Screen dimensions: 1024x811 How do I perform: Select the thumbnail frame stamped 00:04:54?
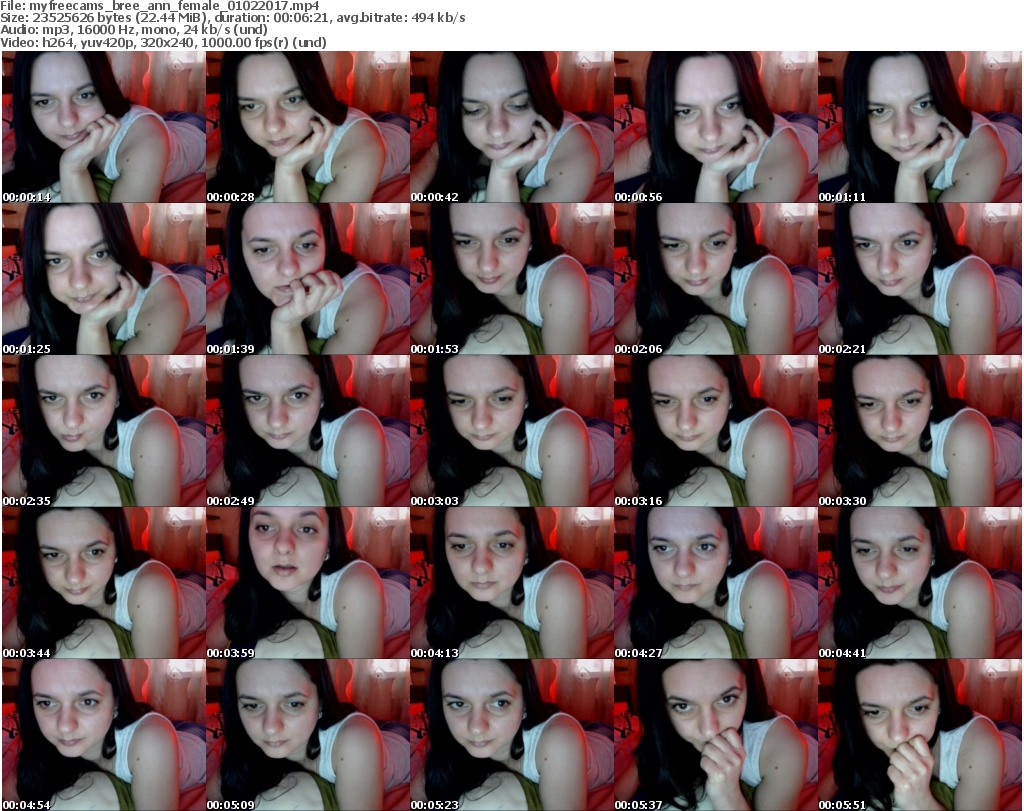pyautogui.click(x=103, y=735)
